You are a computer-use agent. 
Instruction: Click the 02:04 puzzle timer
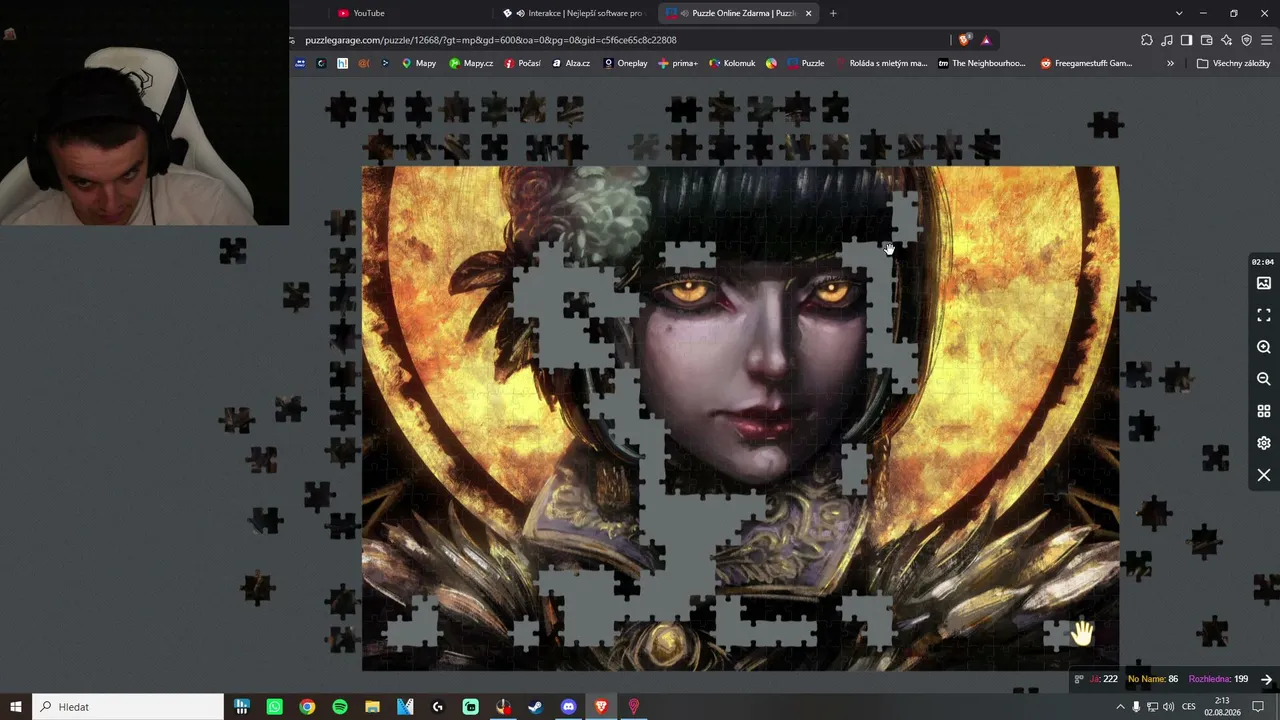1263,262
